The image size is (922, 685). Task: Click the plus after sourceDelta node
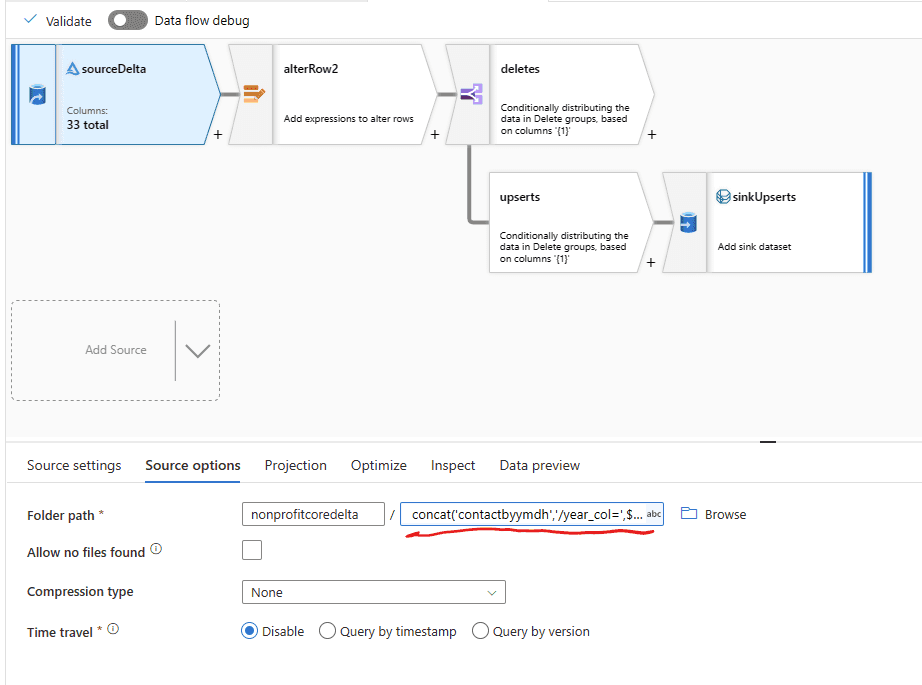pyautogui.click(x=218, y=135)
